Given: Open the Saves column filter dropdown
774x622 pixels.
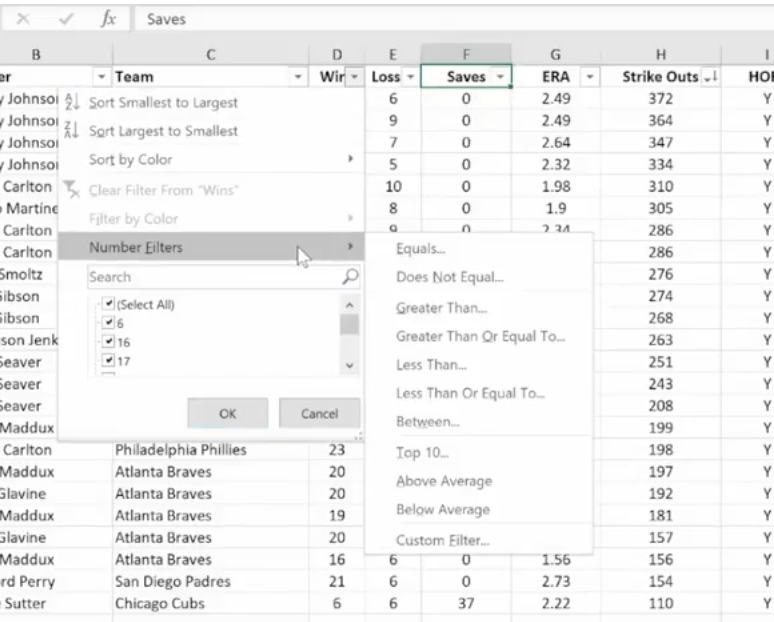Looking at the screenshot, I should pyautogui.click(x=500, y=77).
